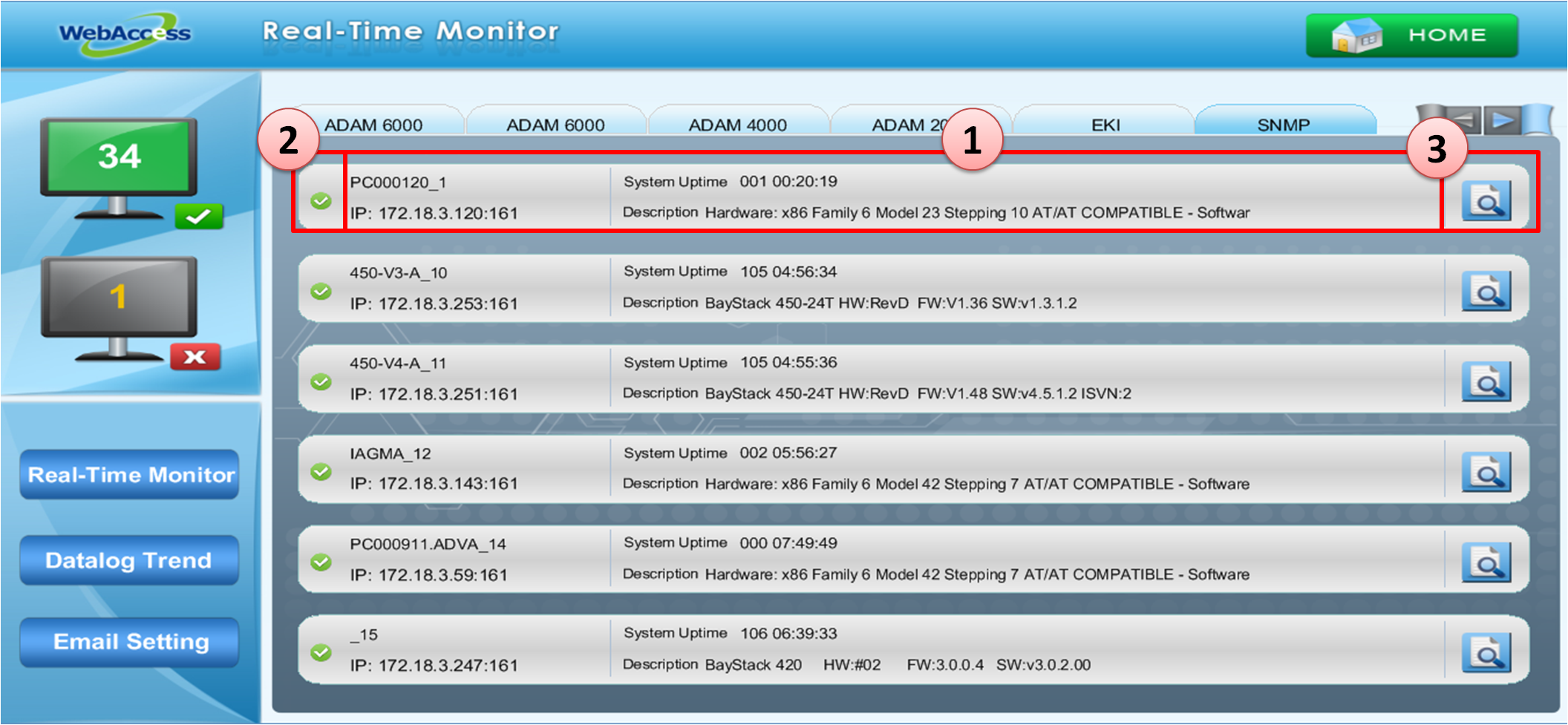Click device name PC000120_1
This screenshot has height=725, width=1568.
click(398, 183)
